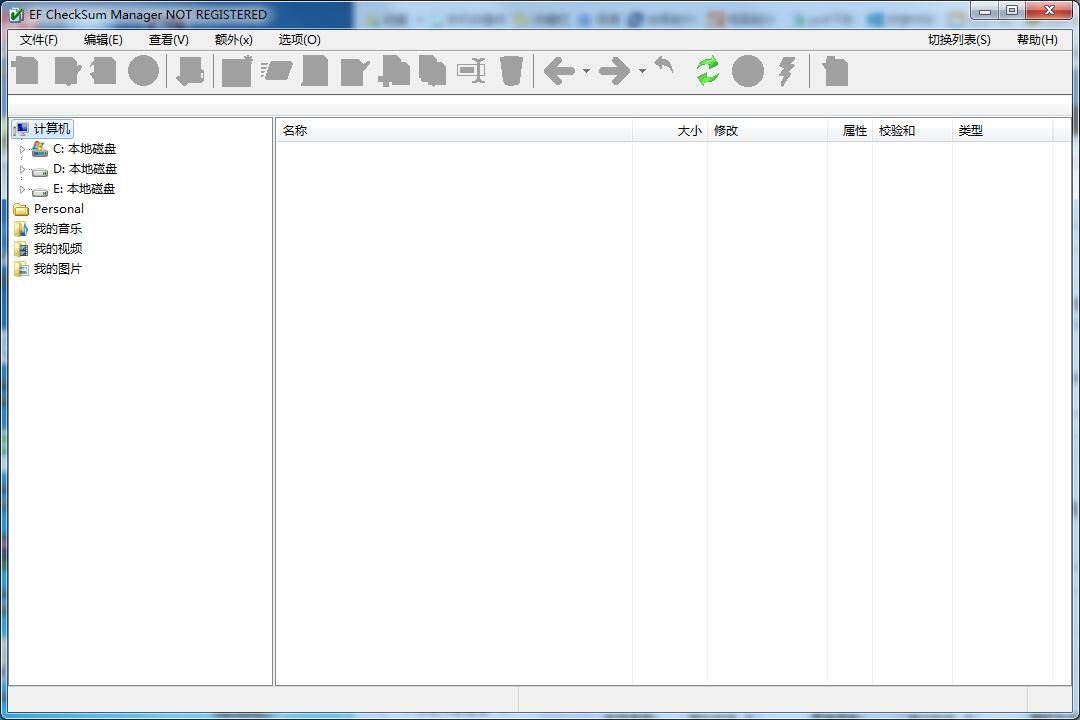The image size is (1080, 720).
Task: Expand the C: 本地磁盘 drive node
Action: pos(23,148)
